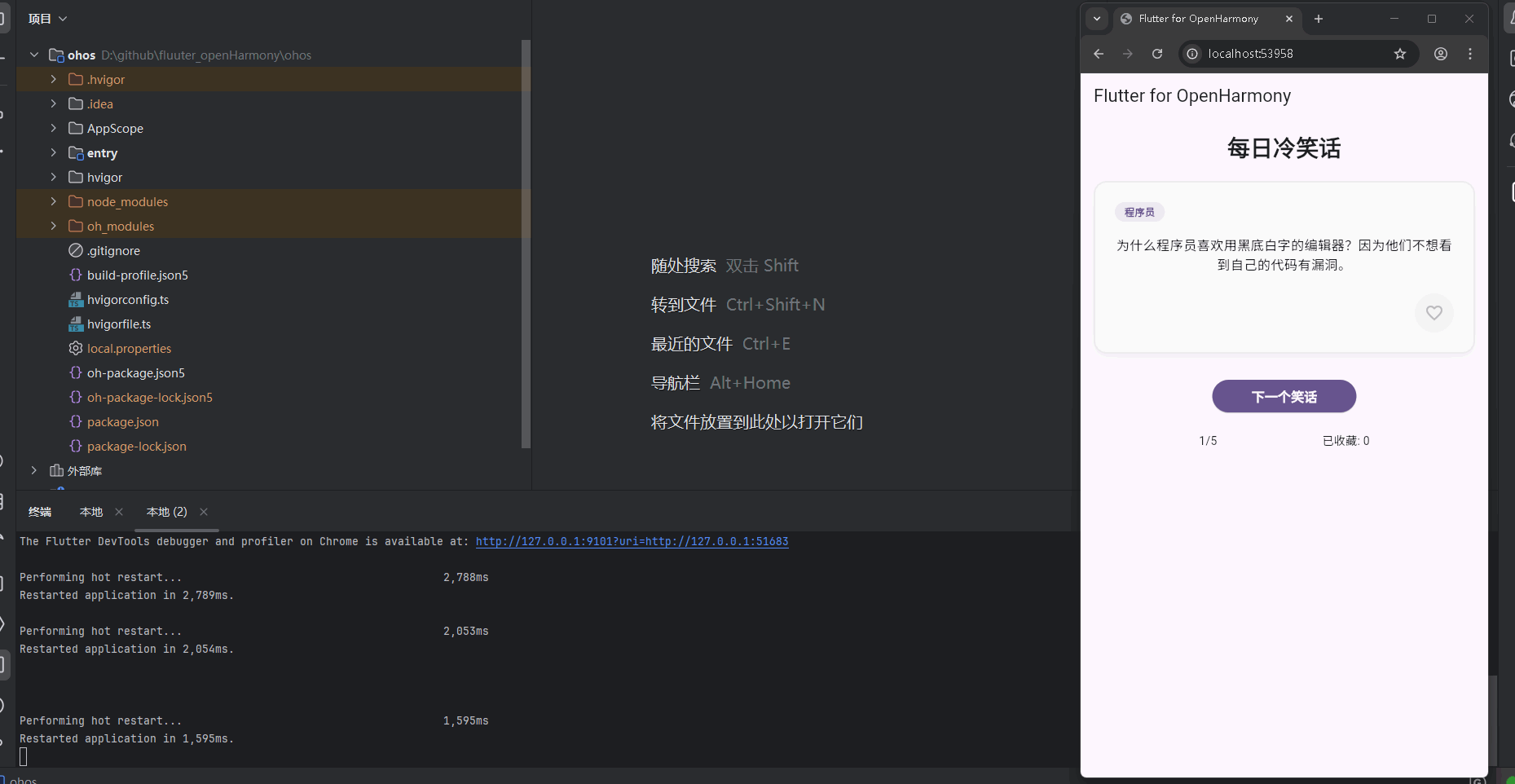Screen dimensions: 1515x784
Task: Expand the entry module folder
Action: pyautogui.click(x=54, y=152)
